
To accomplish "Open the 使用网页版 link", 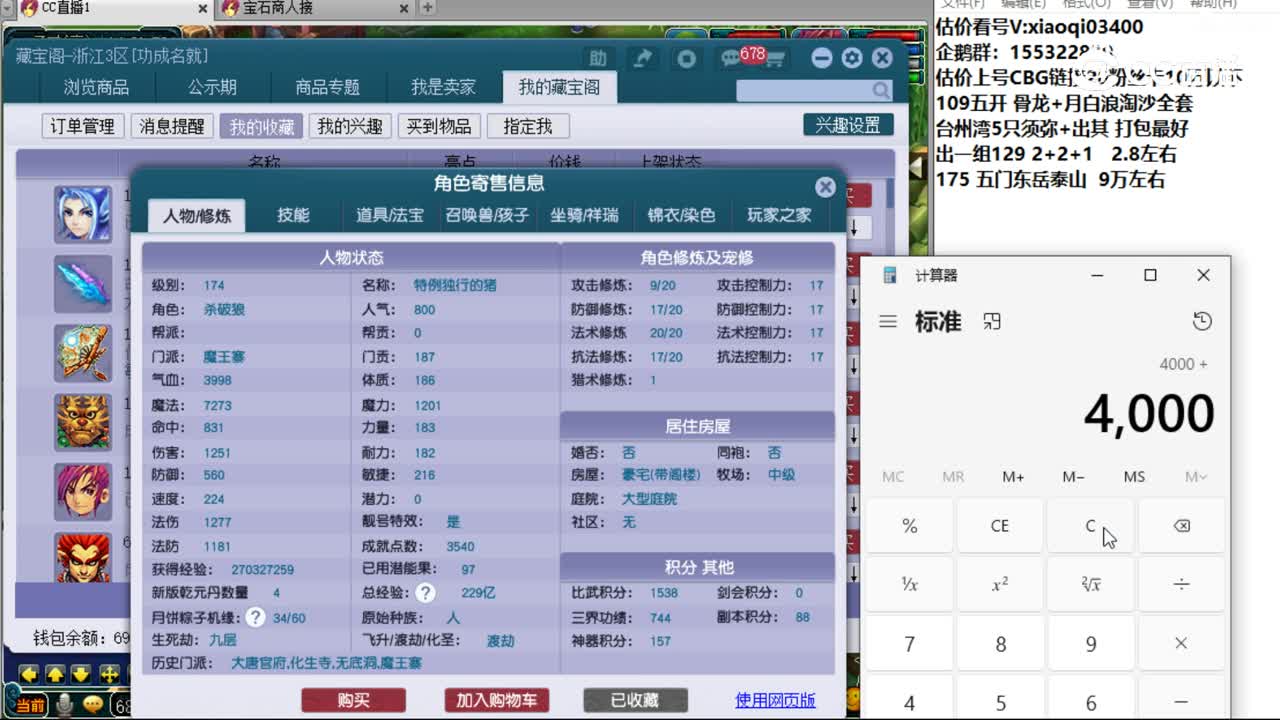I will (773, 701).
